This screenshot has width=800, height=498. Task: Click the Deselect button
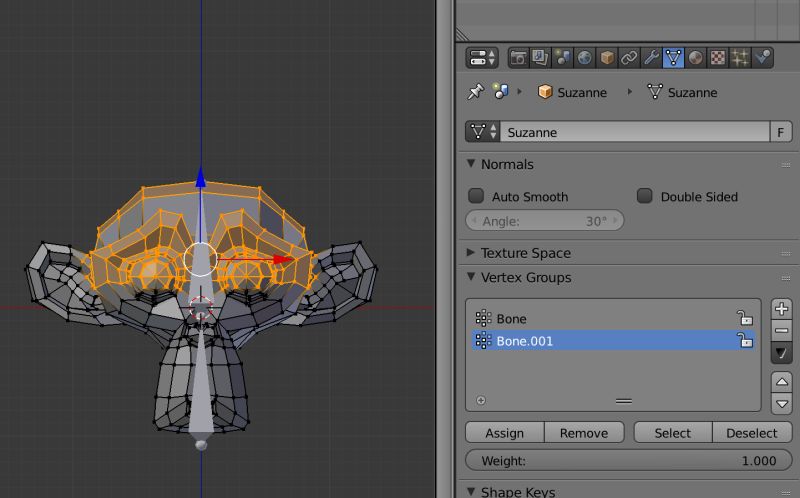[752, 433]
